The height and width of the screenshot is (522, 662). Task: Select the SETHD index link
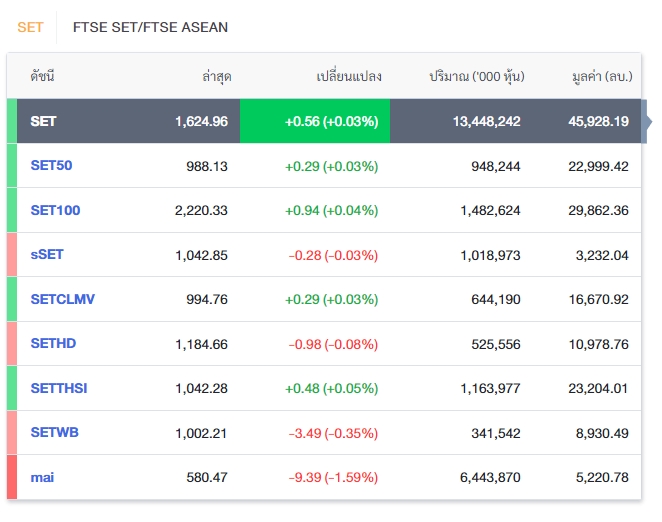(53, 344)
